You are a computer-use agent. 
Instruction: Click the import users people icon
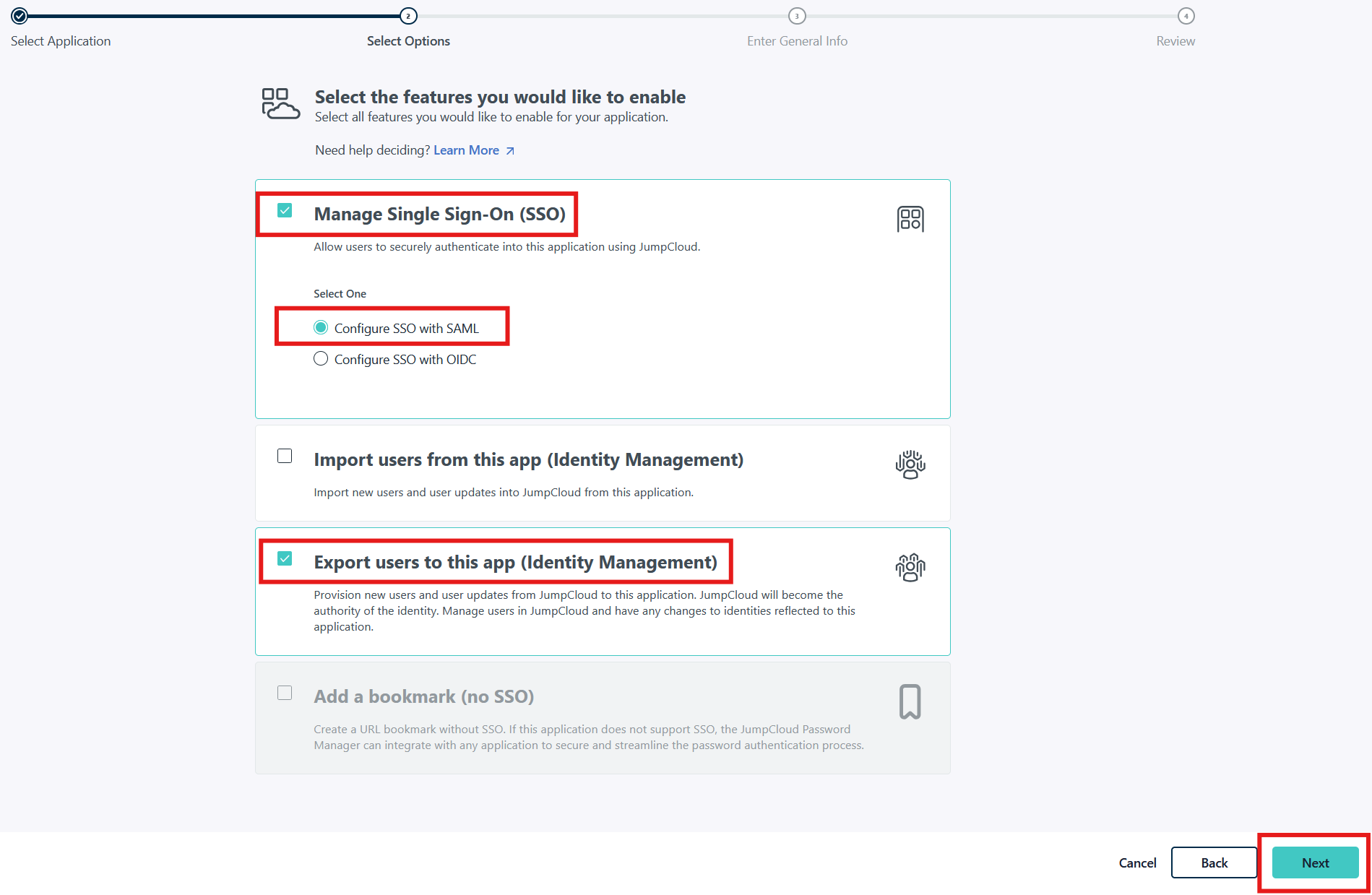pos(910,464)
